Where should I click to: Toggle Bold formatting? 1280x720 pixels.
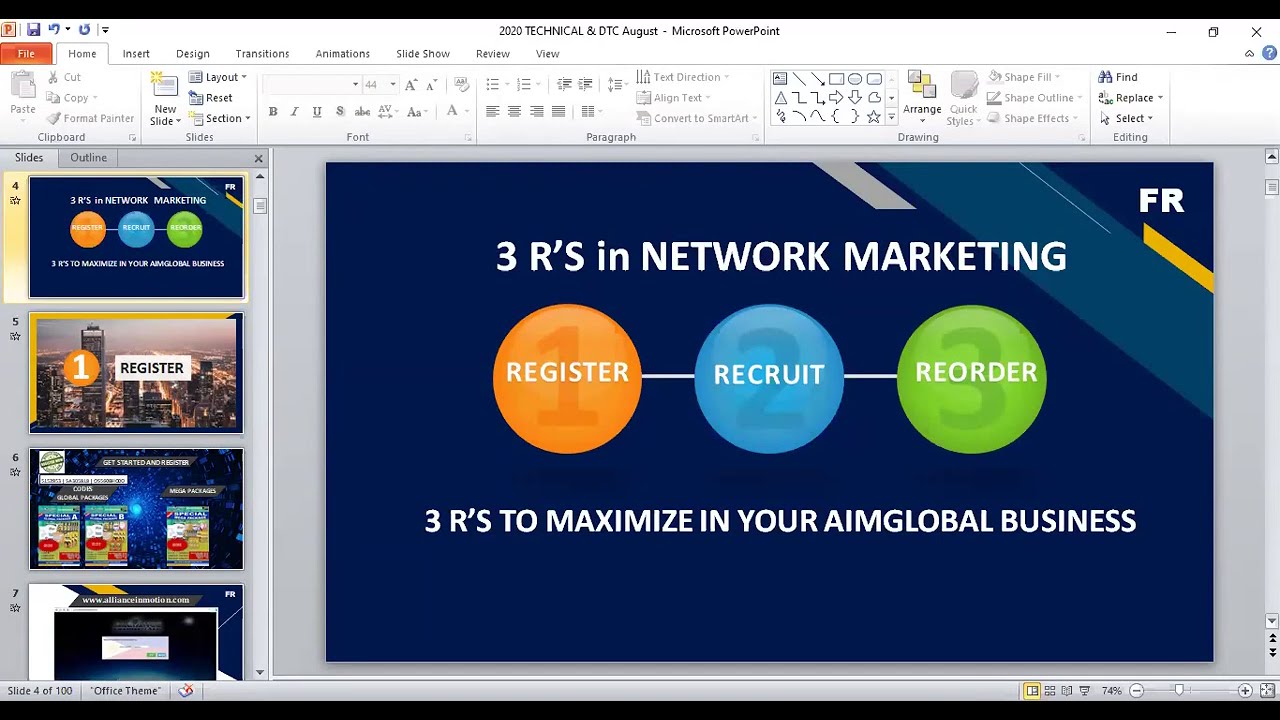(273, 112)
